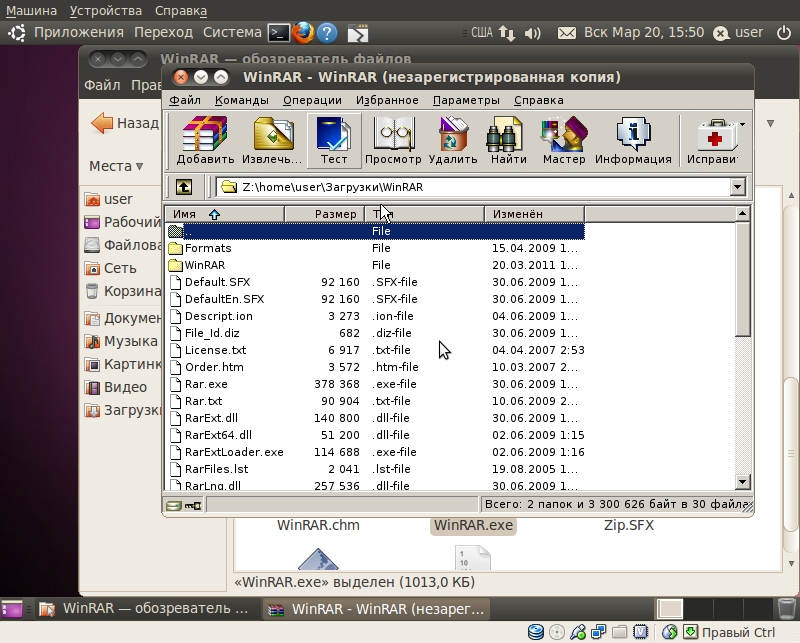Open the Команды menu
The image size is (800, 643).
[x=242, y=100]
